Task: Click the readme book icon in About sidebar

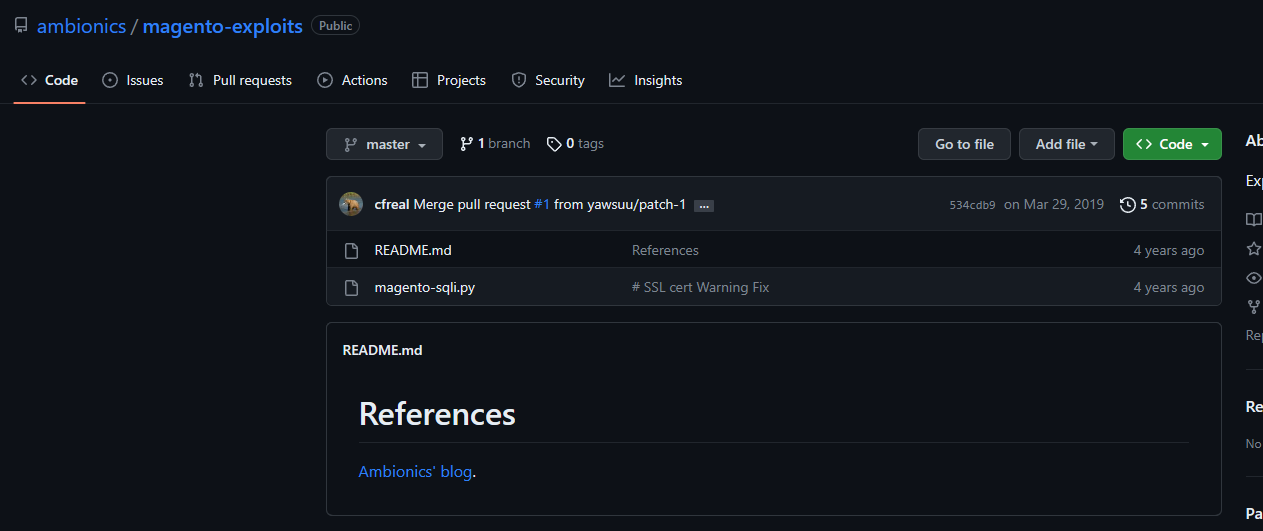Action: click(1253, 219)
